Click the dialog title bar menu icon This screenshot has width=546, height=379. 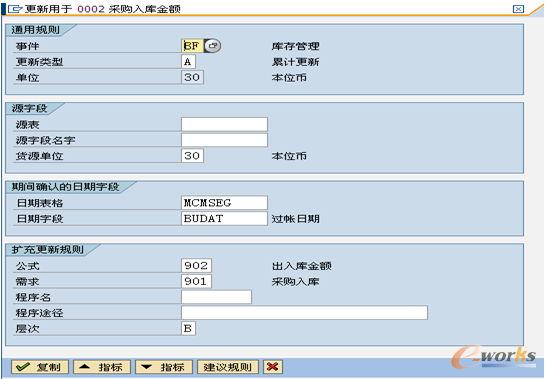pos(15,9)
